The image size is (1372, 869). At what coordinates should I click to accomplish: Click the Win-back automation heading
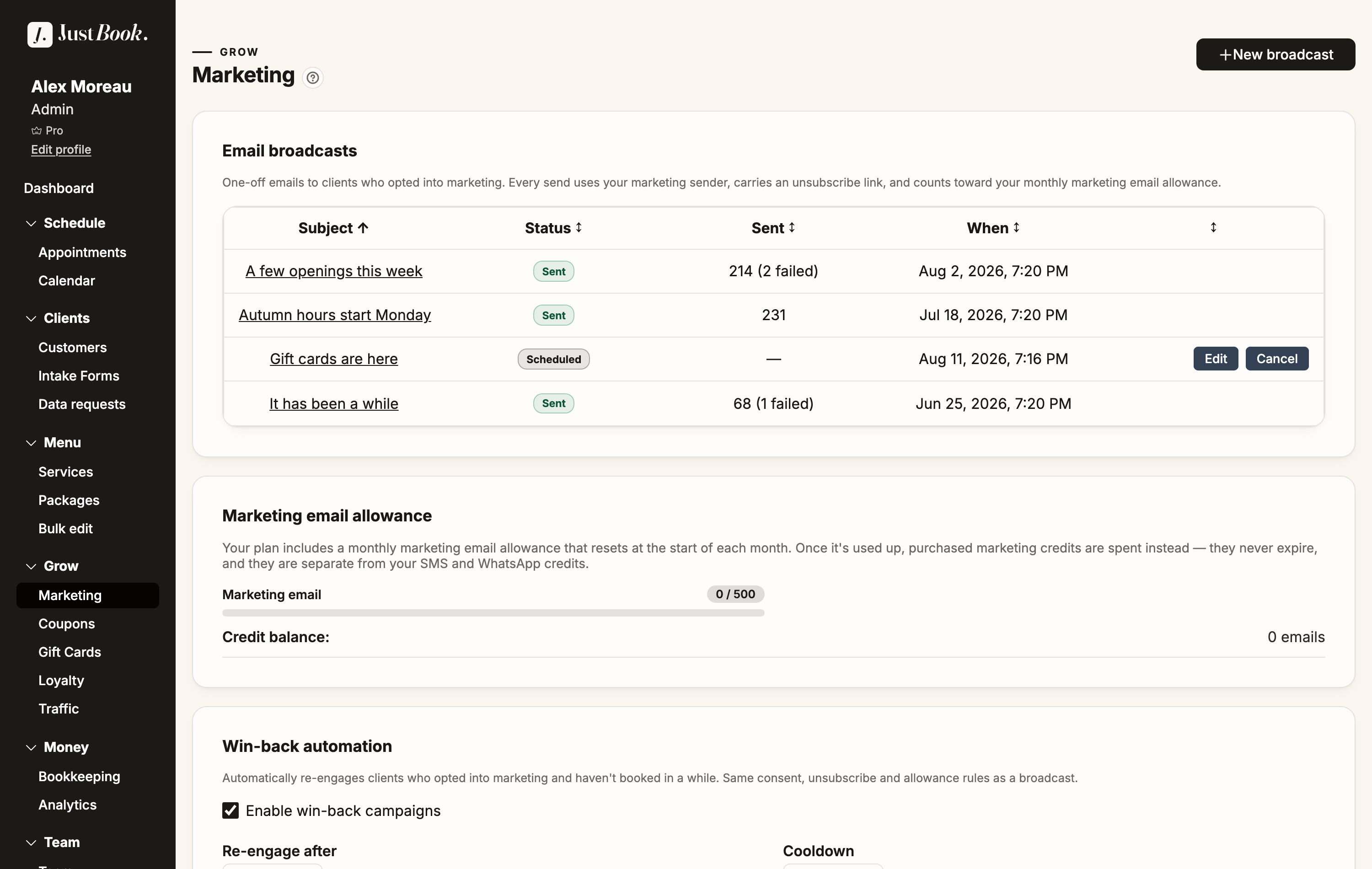pos(307,746)
